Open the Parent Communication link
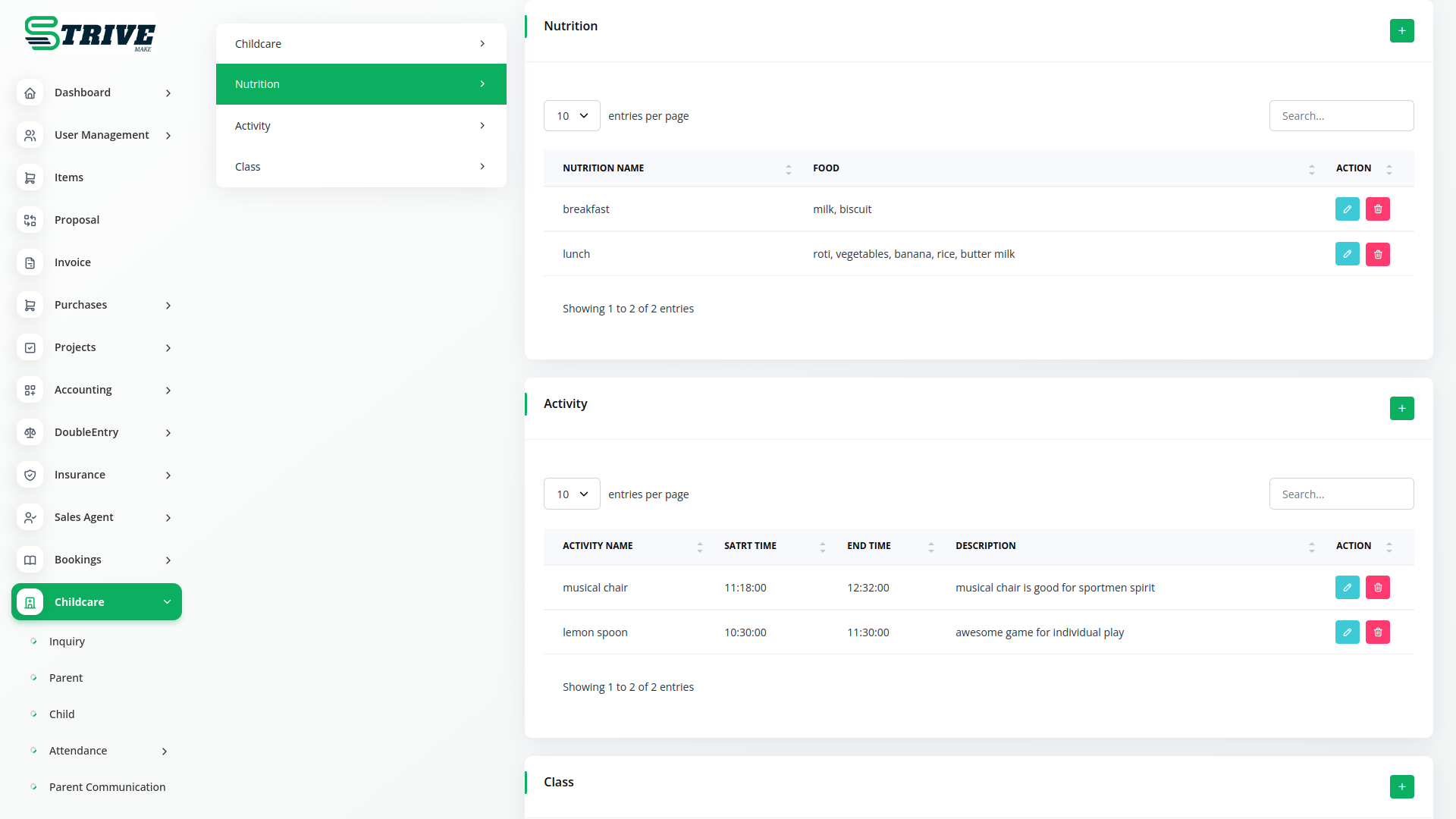 [107, 787]
